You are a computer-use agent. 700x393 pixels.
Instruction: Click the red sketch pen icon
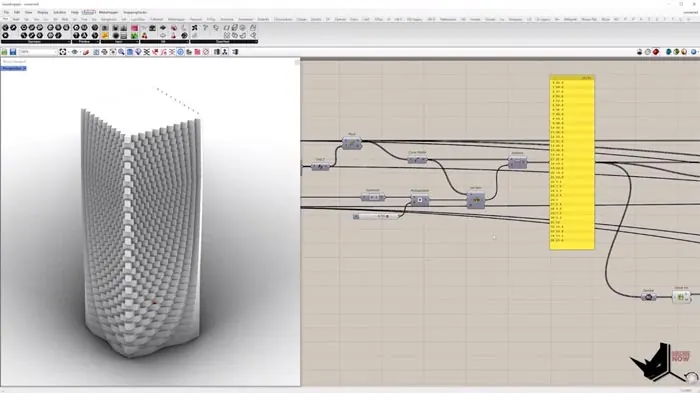[86, 52]
